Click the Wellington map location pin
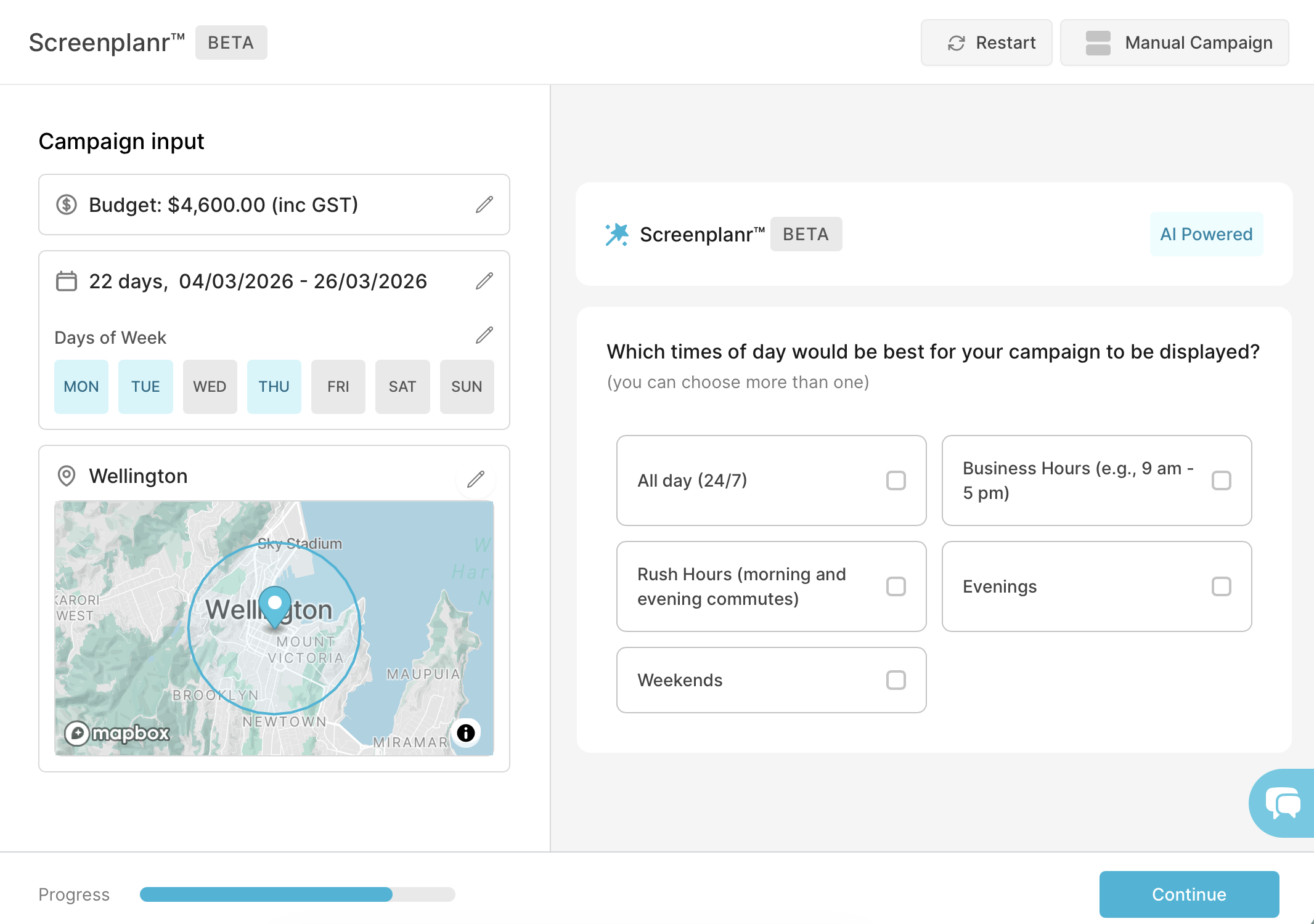This screenshot has height=924, width=1314. pyautogui.click(x=275, y=607)
